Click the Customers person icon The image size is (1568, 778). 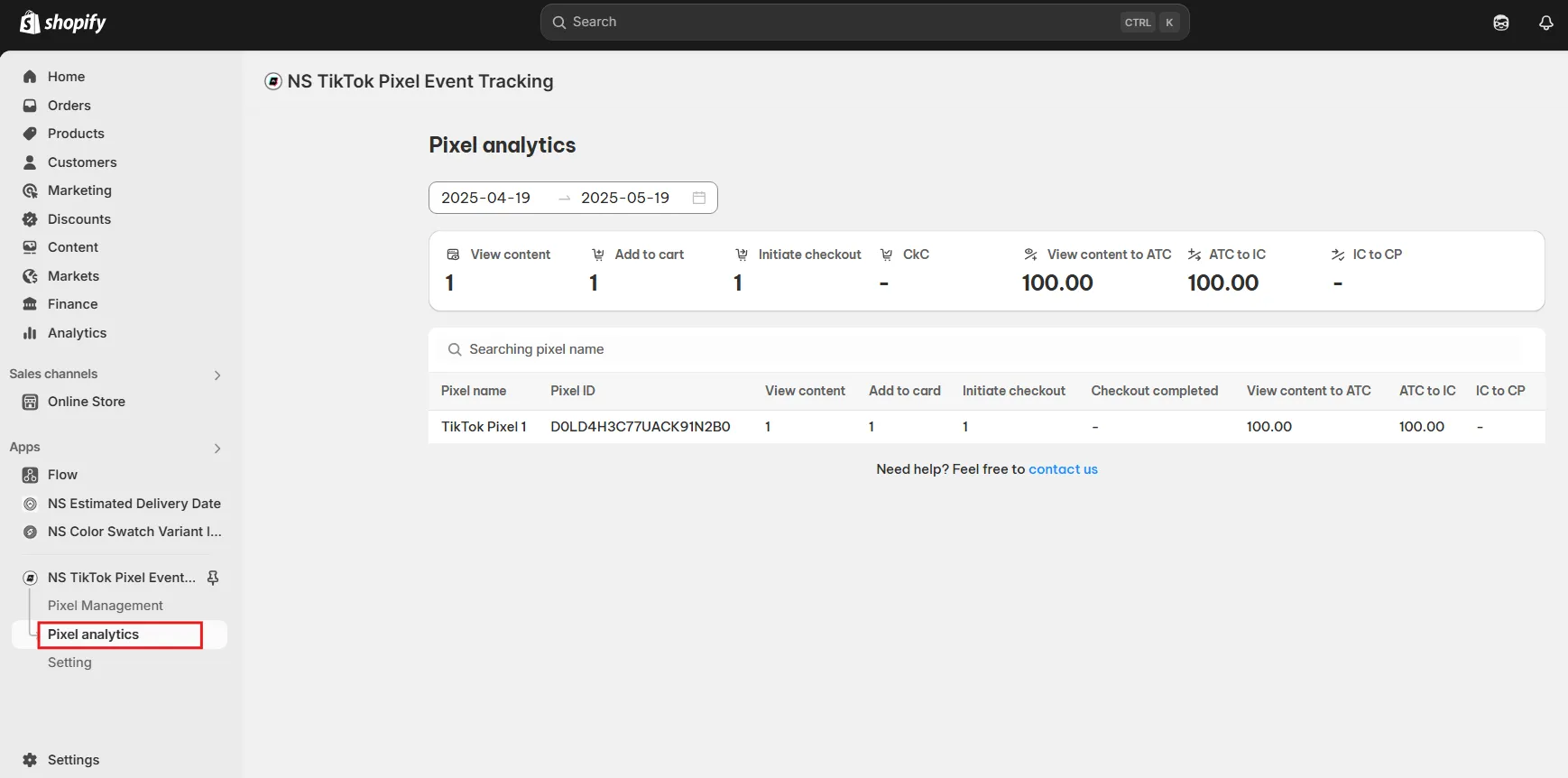30,162
